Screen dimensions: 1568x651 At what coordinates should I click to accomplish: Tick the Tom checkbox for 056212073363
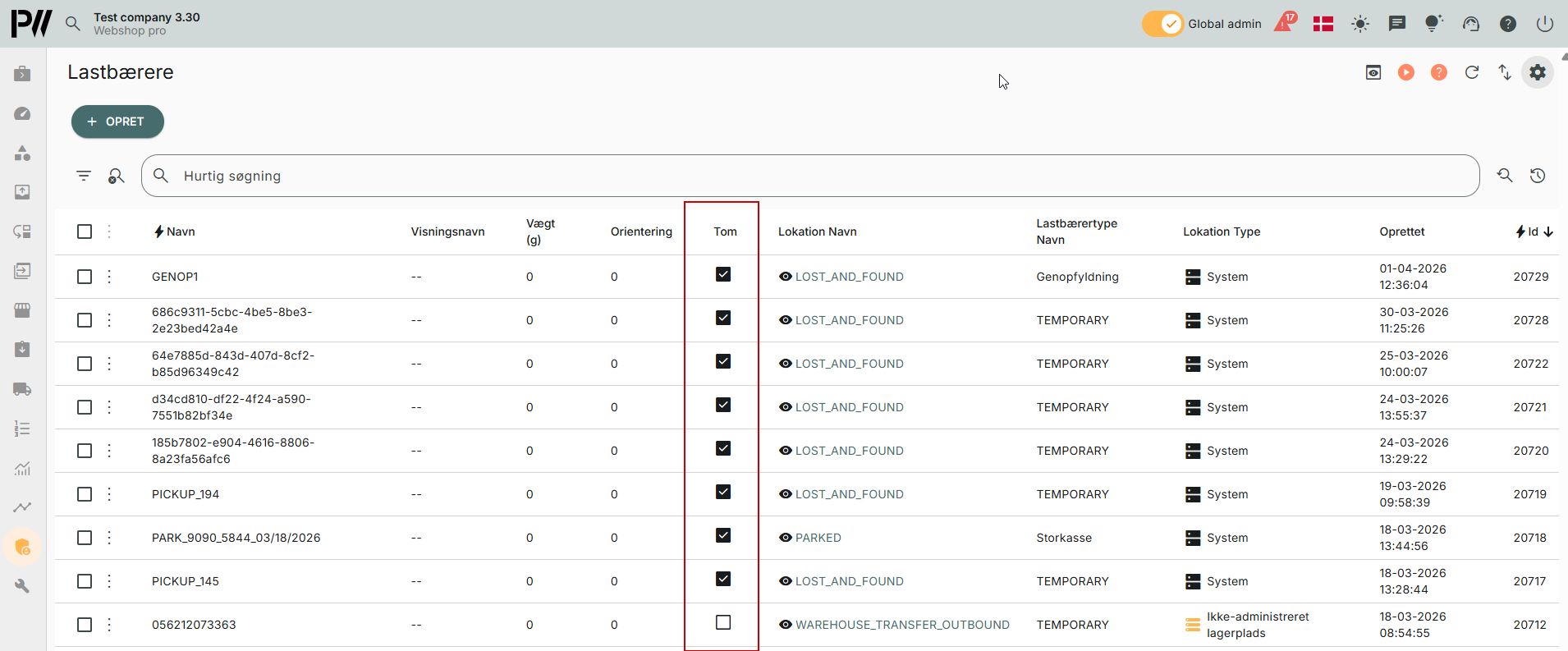click(722, 622)
